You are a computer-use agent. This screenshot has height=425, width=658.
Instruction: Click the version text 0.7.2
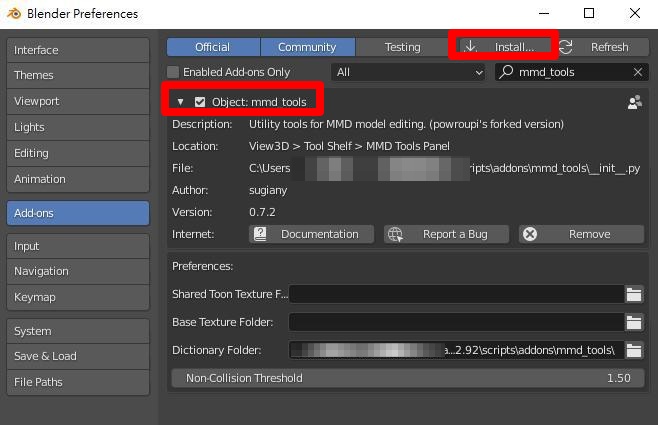pyautogui.click(x=262, y=212)
